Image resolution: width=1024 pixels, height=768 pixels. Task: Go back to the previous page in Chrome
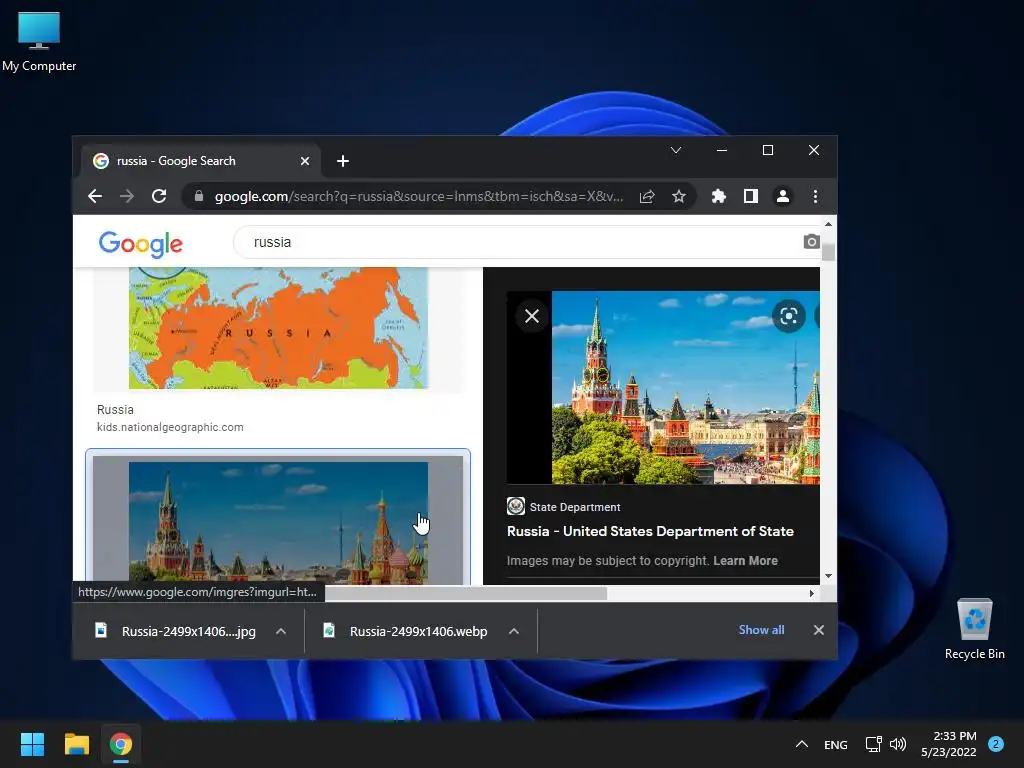pos(95,196)
